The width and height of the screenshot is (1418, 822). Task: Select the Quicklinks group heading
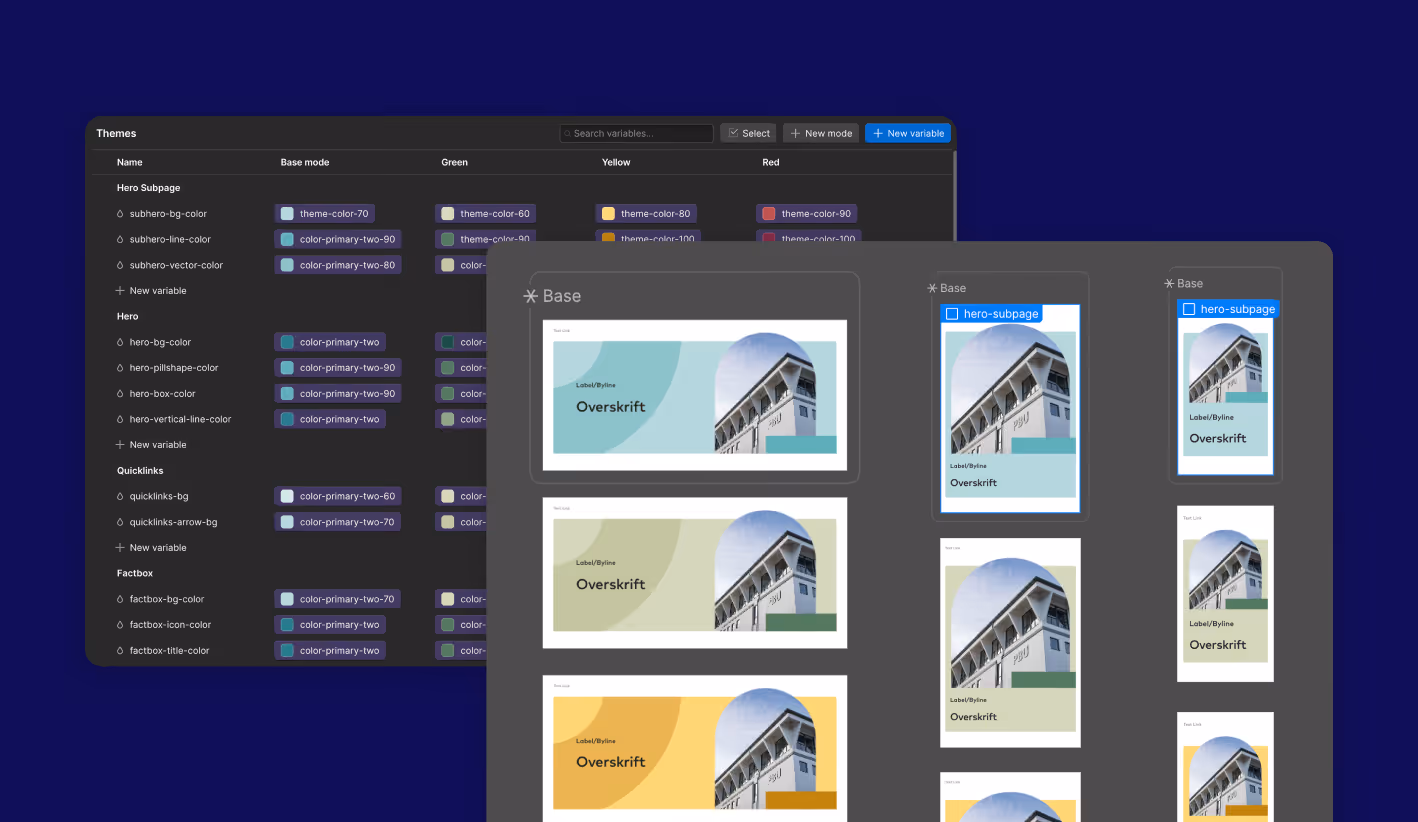point(140,471)
